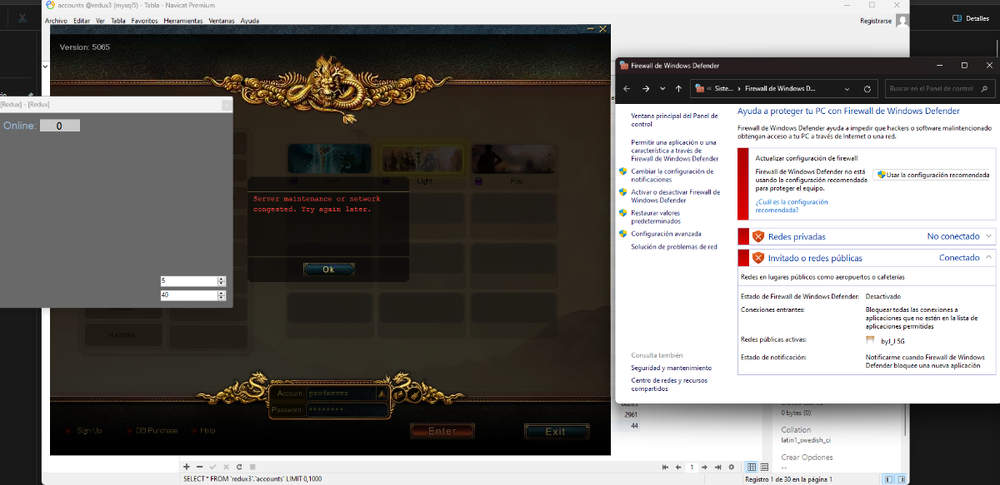Open the address bar history dropdown
This screenshot has width=1000, height=485.
pos(849,88)
